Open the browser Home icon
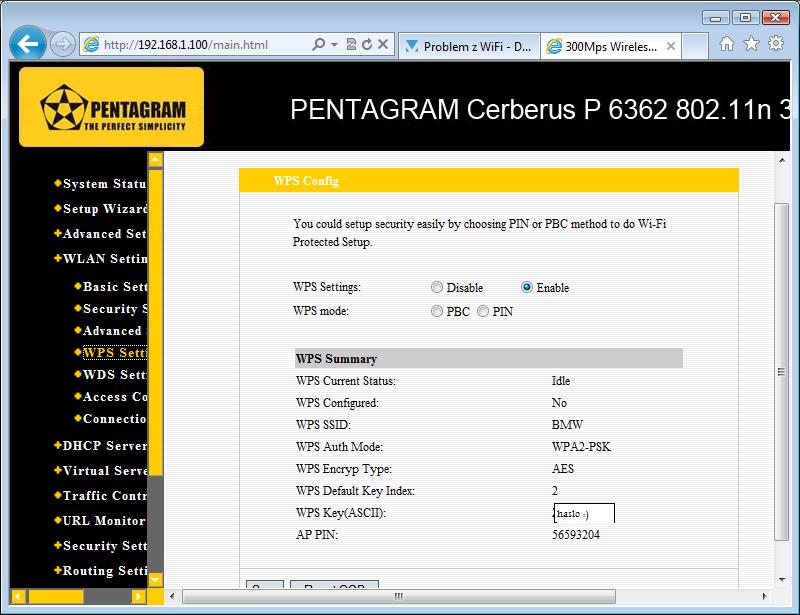 [x=727, y=44]
